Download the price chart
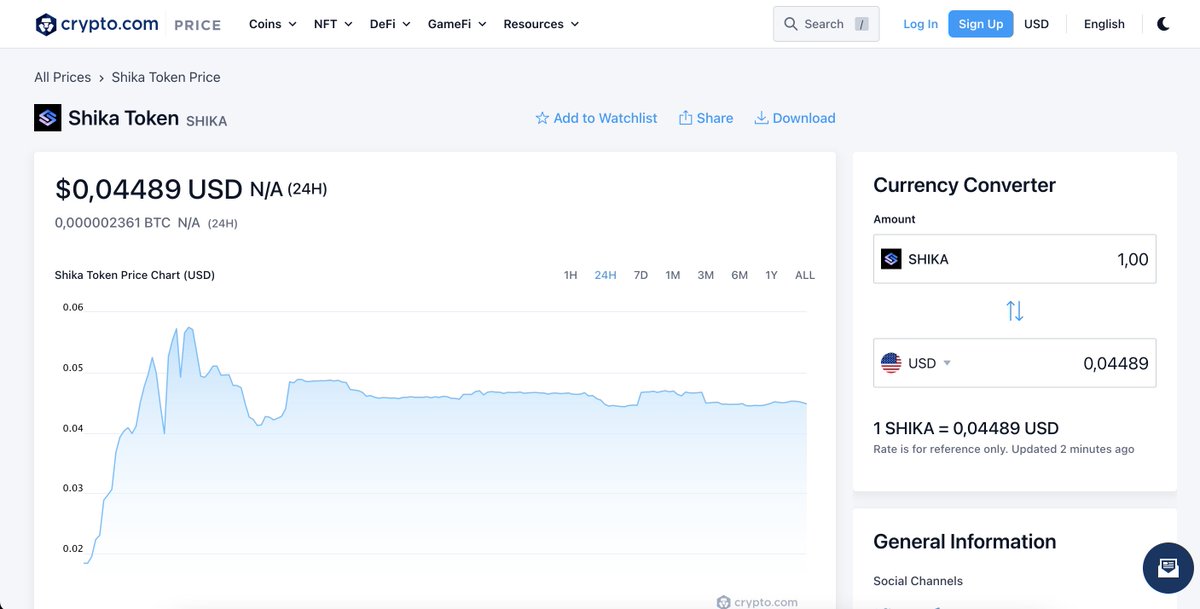 point(795,118)
